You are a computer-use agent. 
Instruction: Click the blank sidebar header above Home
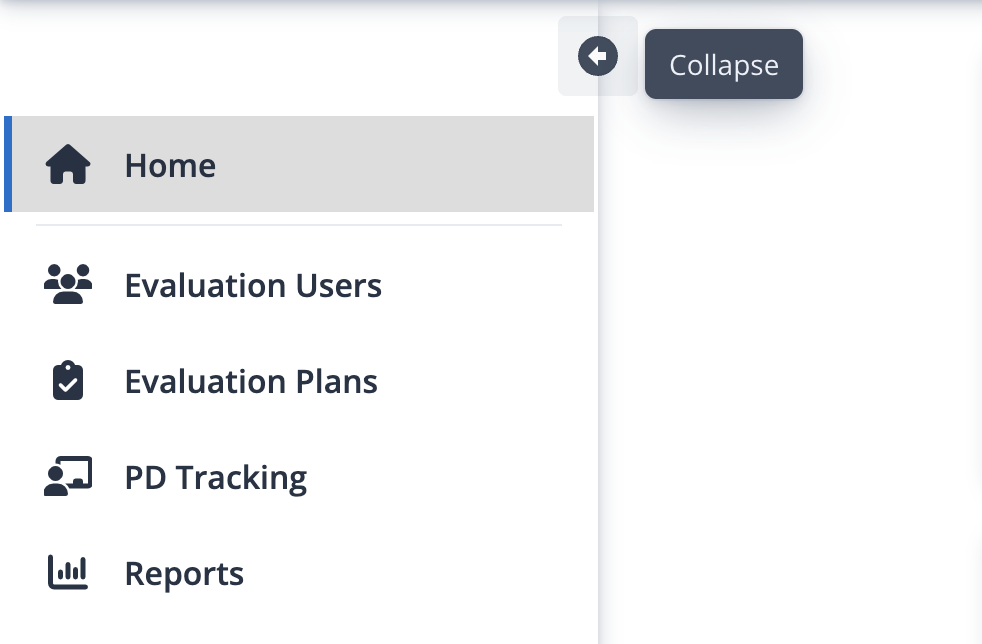276,63
